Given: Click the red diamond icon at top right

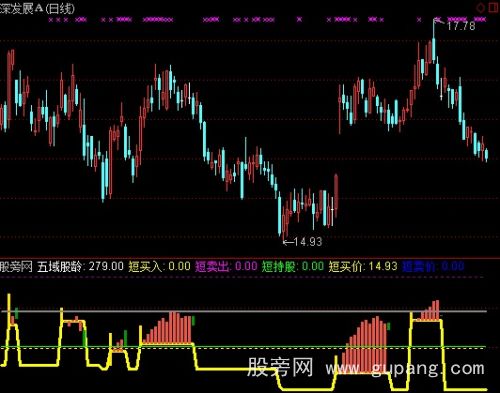Looking at the screenshot, I should pos(481,7).
